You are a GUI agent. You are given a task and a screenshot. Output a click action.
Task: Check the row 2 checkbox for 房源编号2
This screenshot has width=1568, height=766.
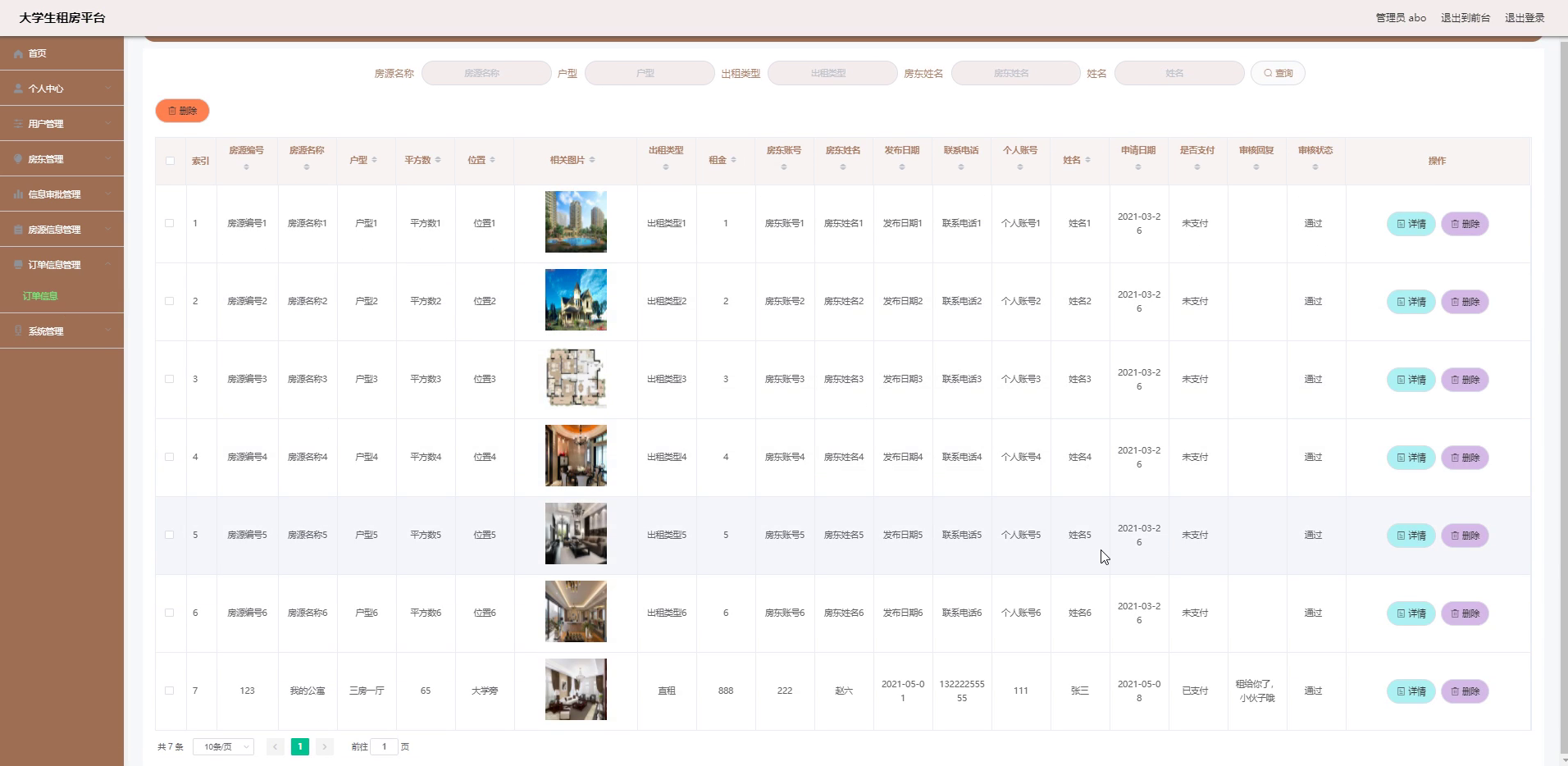[x=170, y=301]
